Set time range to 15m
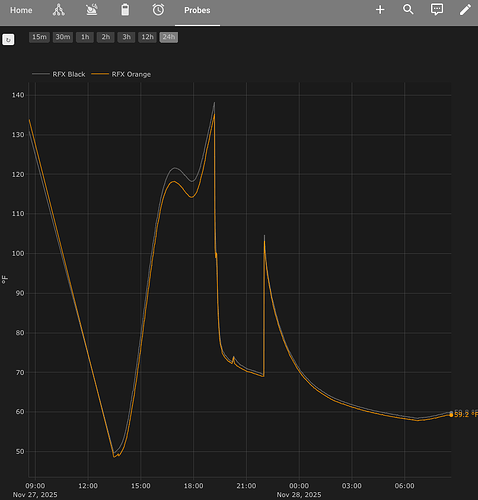This screenshot has height=500, width=478. click(x=39, y=37)
